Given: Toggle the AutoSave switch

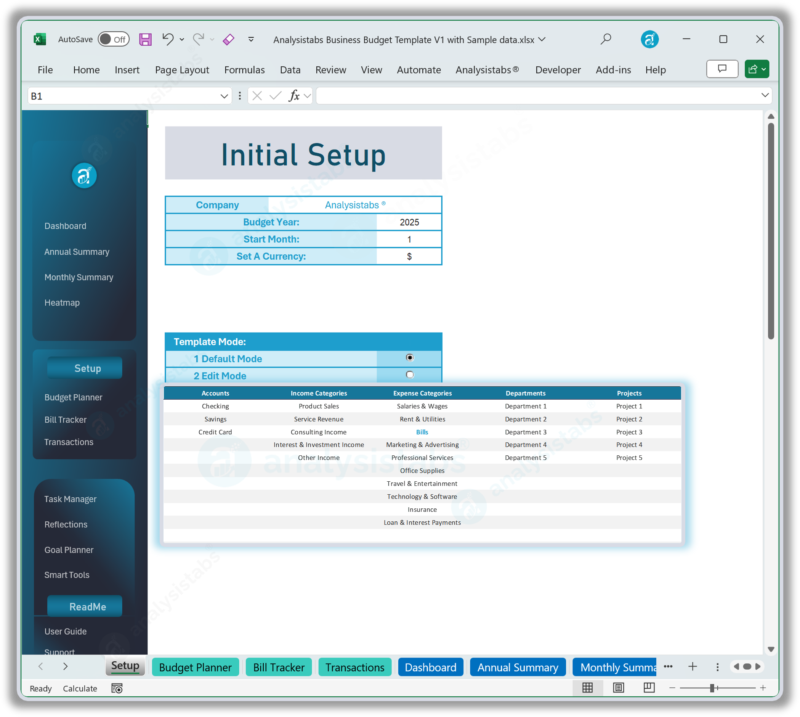Looking at the screenshot, I should [x=113, y=39].
